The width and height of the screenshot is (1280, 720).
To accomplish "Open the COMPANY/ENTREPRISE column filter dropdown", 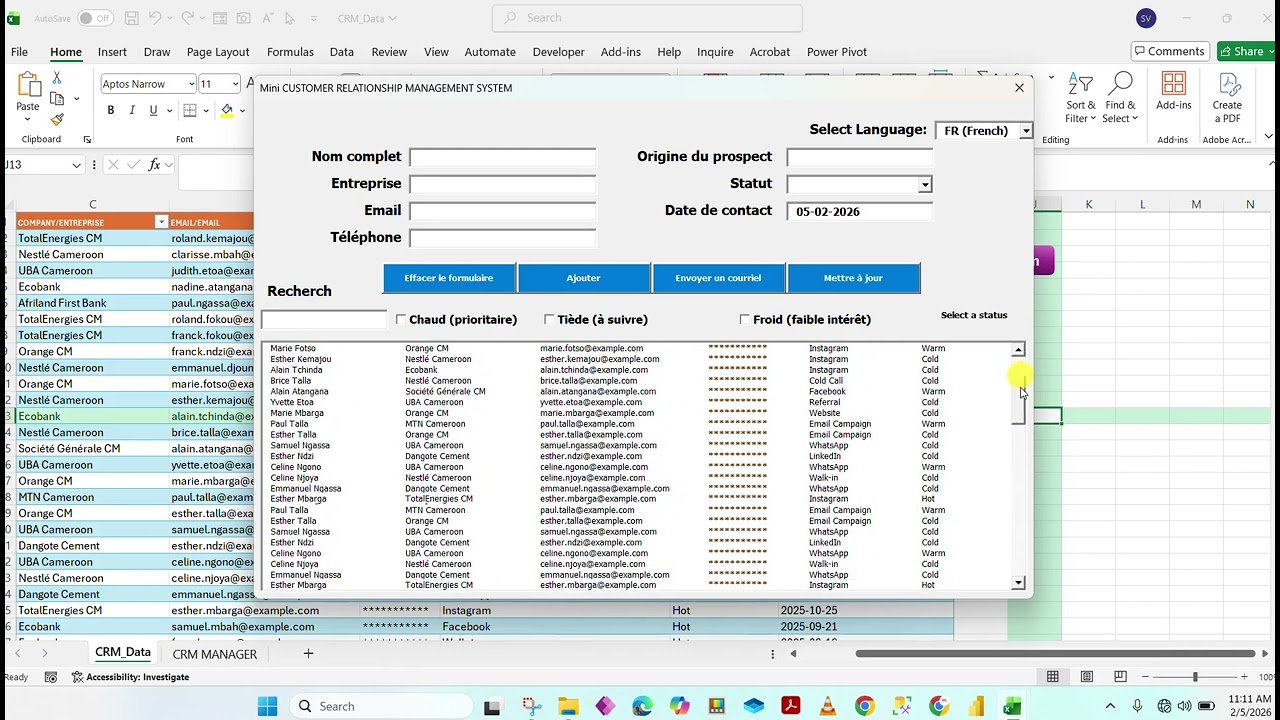I will pyautogui.click(x=161, y=222).
